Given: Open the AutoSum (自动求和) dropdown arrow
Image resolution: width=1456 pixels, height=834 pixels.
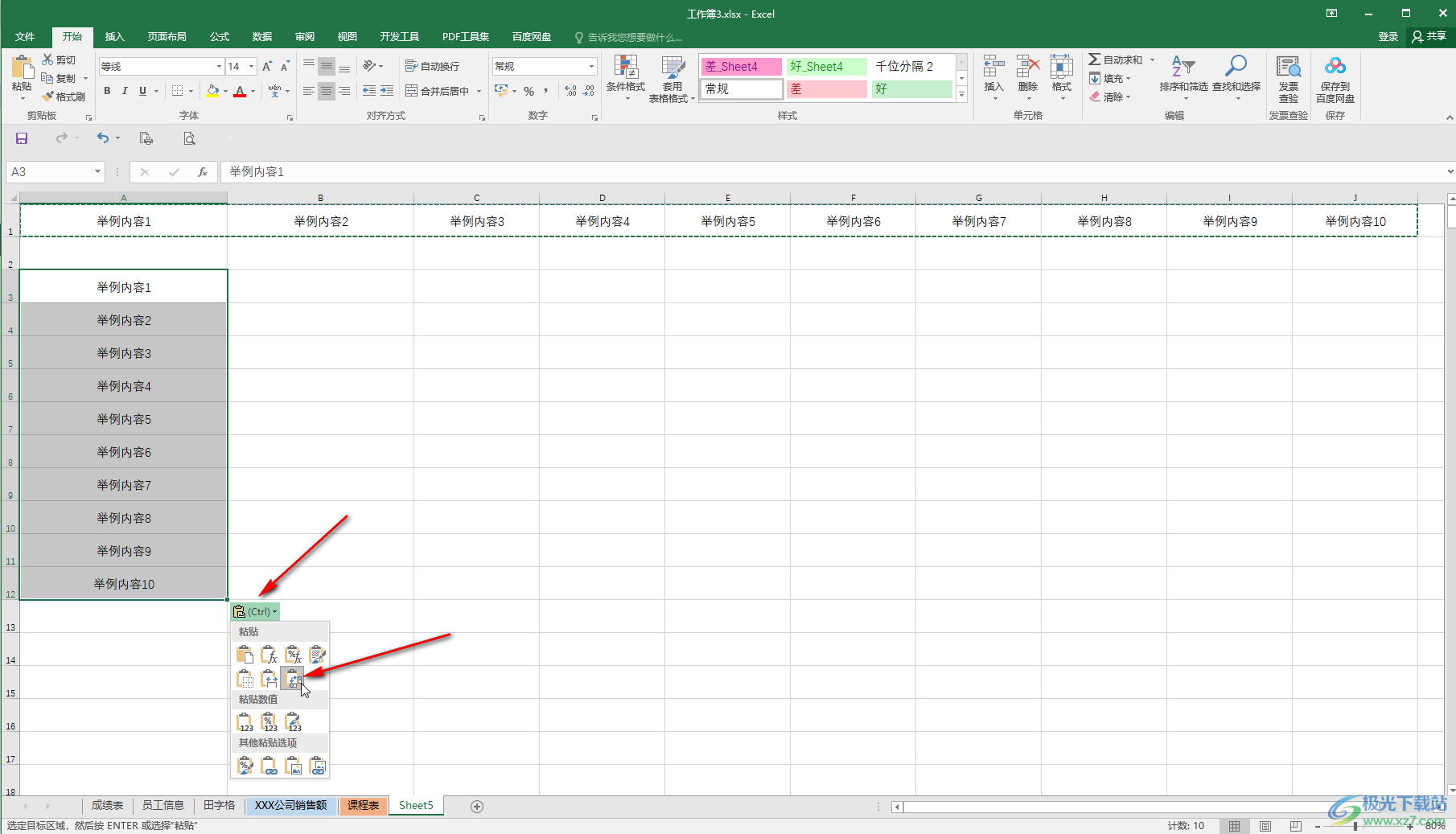Looking at the screenshot, I should click(1152, 60).
